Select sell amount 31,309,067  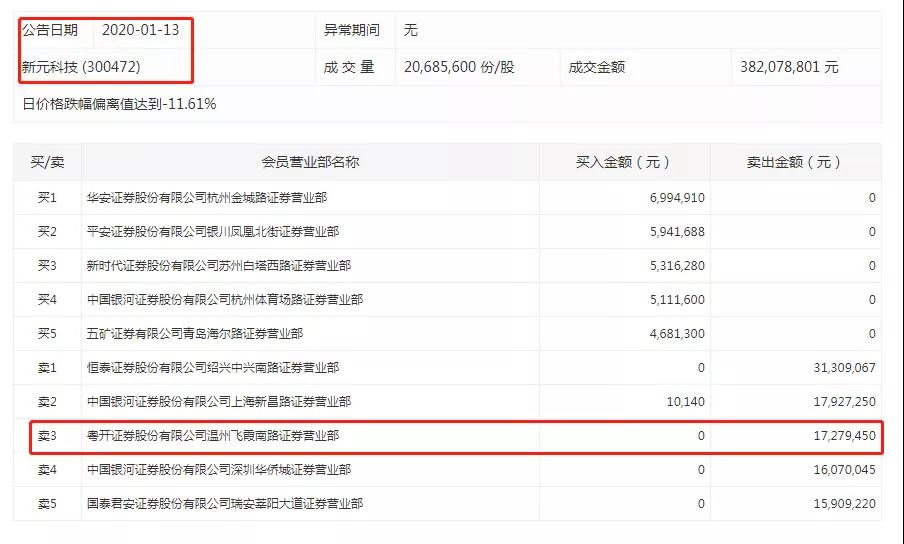(845, 368)
